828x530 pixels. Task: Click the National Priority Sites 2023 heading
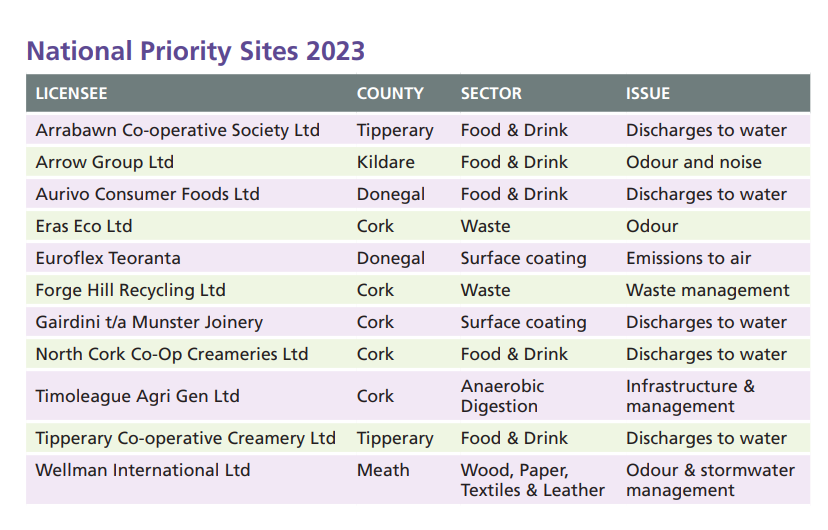click(195, 51)
